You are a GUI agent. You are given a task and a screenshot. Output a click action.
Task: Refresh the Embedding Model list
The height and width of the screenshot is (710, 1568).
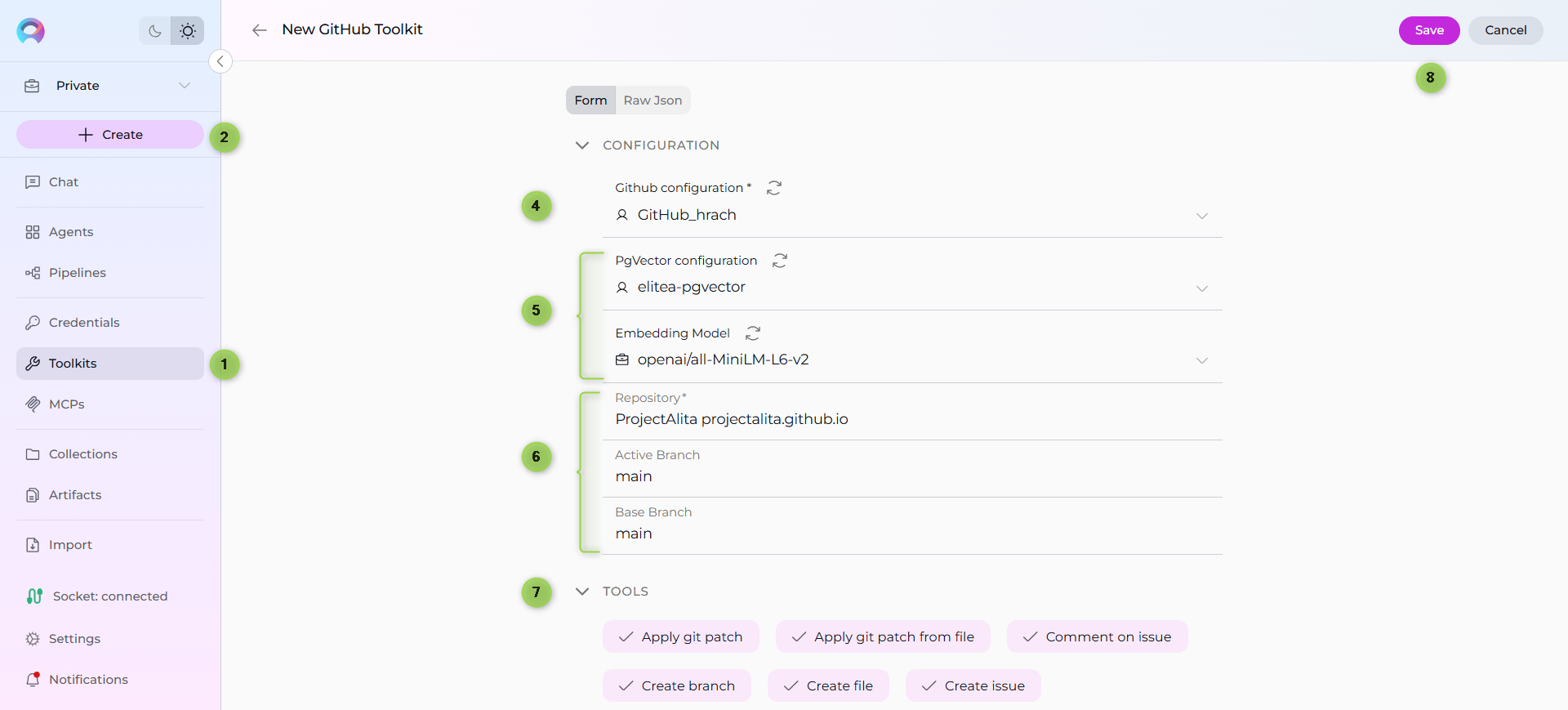click(753, 333)
